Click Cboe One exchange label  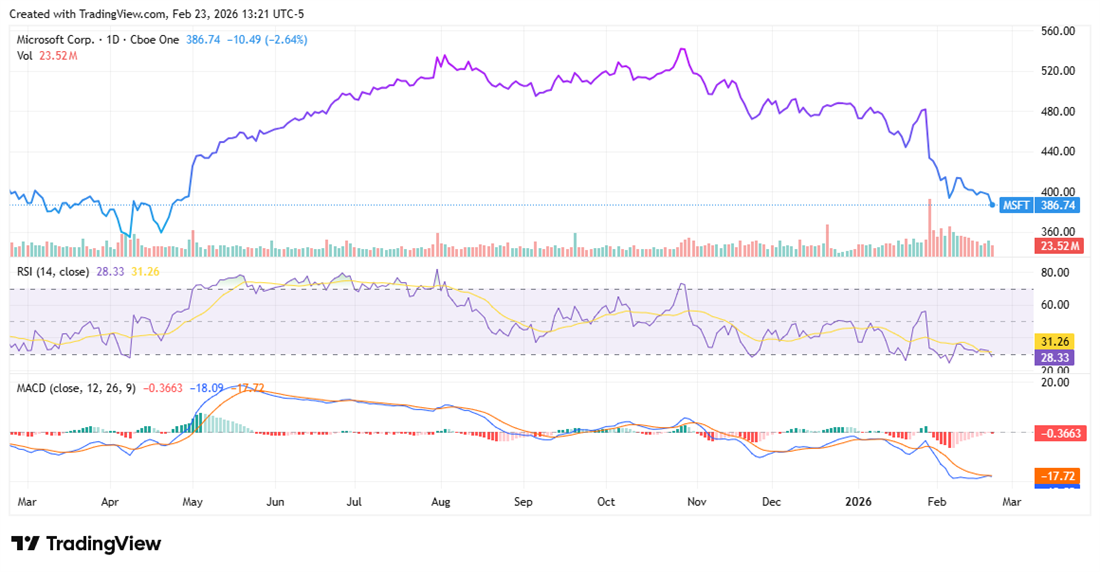157,40
